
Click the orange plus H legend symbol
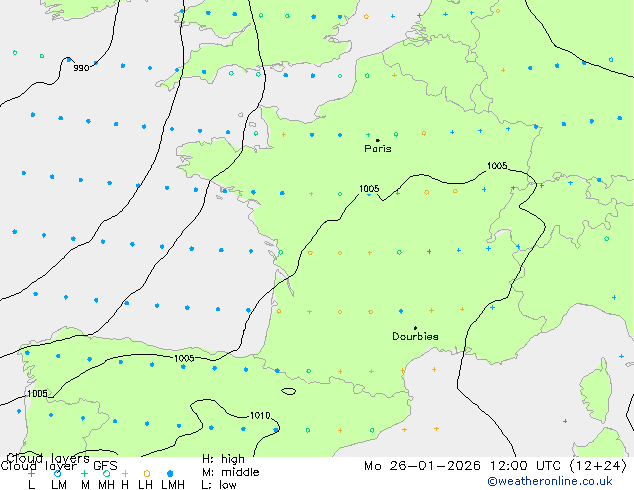[x=125, y=473]
